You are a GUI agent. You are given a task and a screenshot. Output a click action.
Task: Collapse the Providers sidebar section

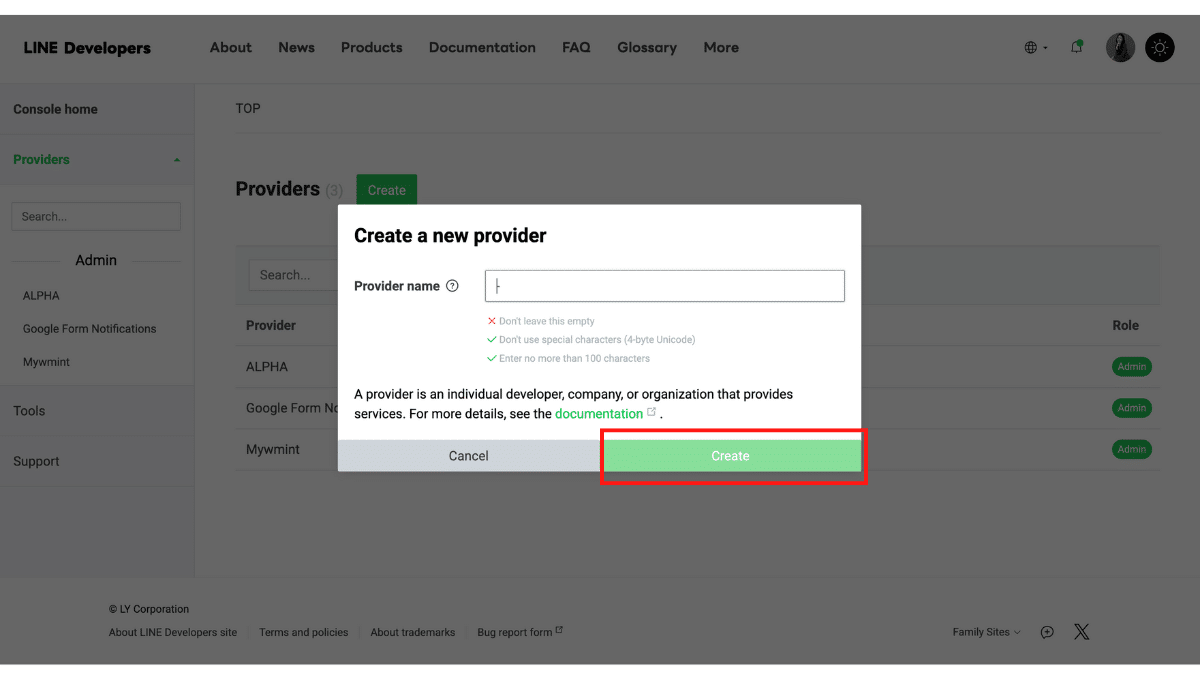(x=177, y=160)
